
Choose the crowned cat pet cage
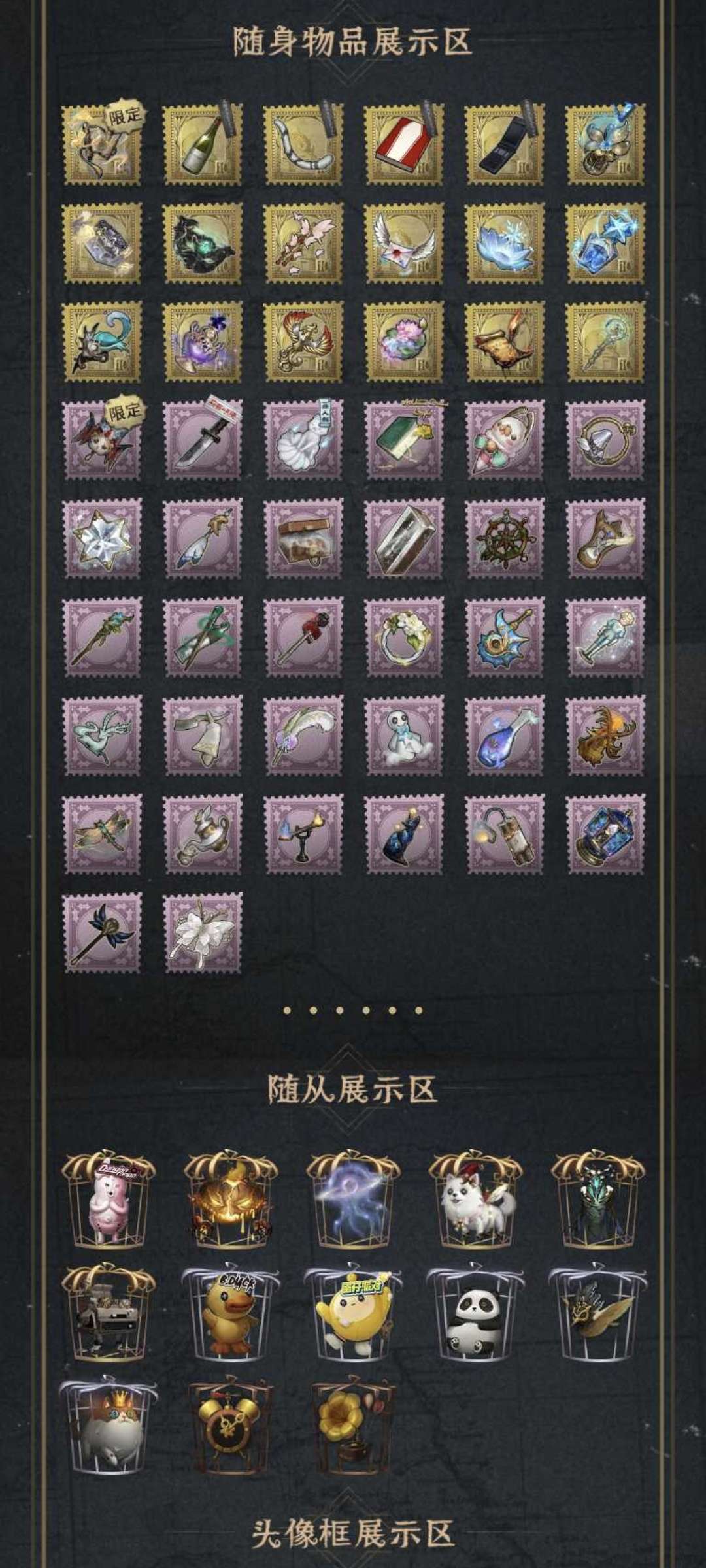(x=108, y=1426)
